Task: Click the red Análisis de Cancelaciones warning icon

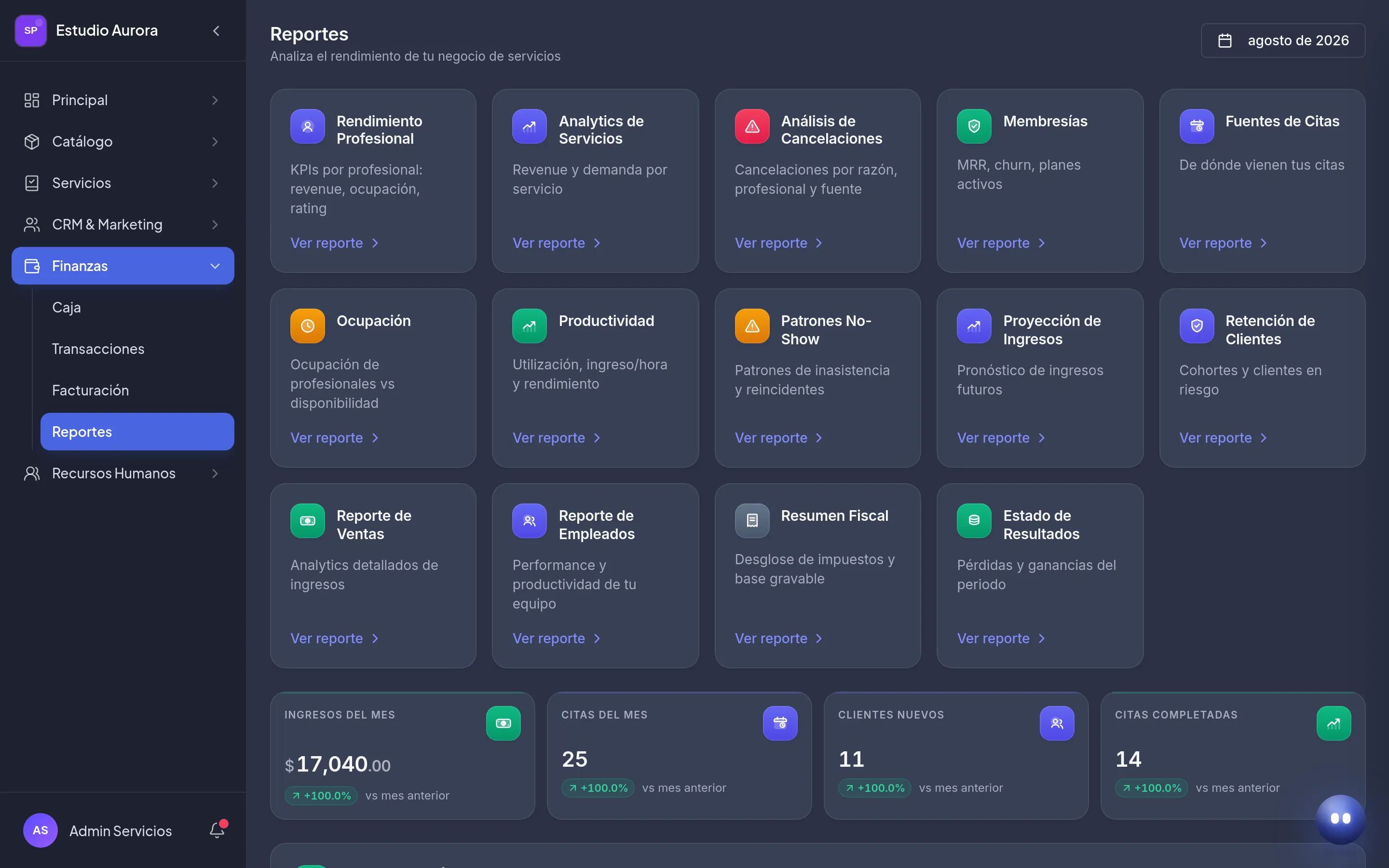Action: (752, 126)
